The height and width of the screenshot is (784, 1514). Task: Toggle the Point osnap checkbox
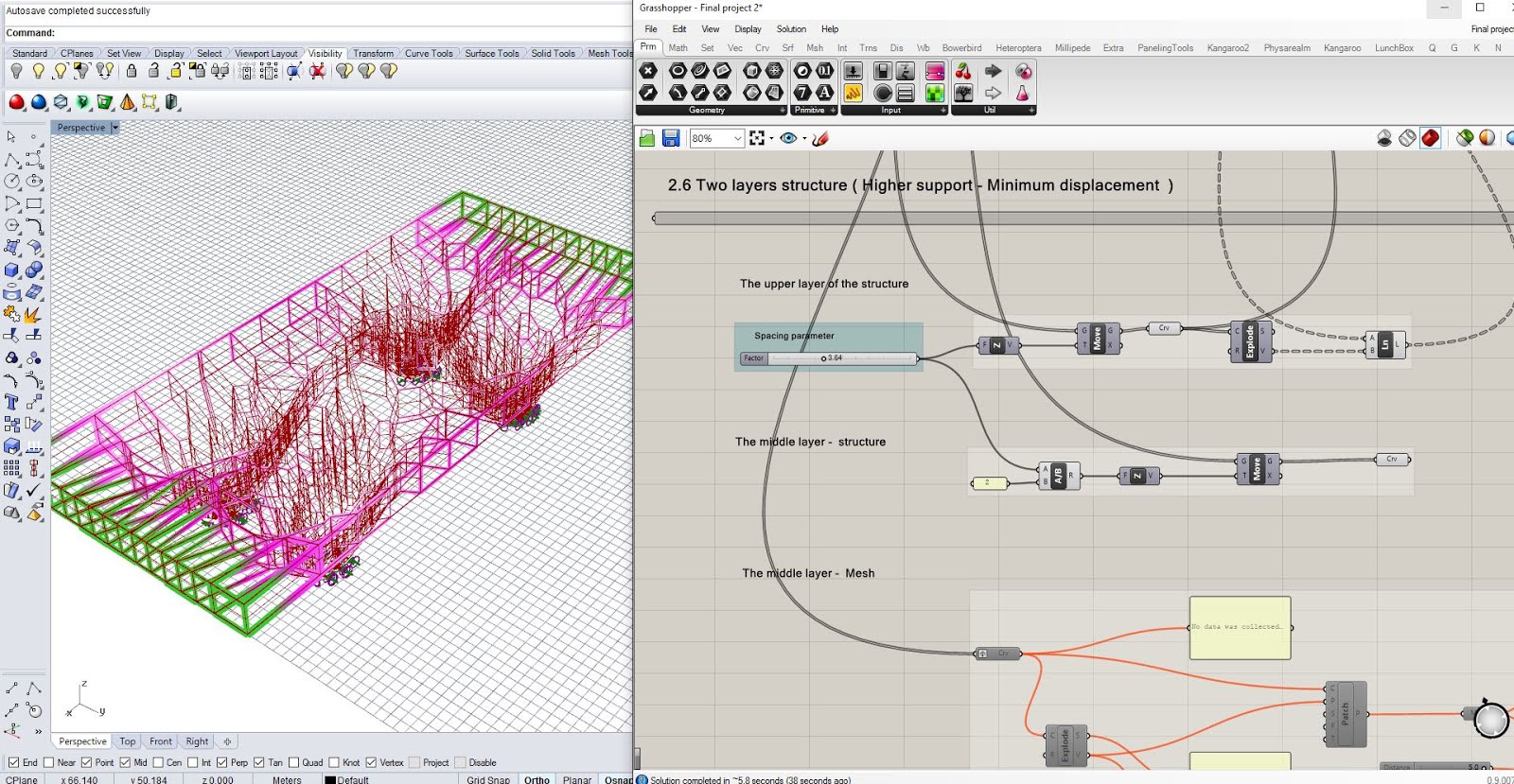pos(86,762)
